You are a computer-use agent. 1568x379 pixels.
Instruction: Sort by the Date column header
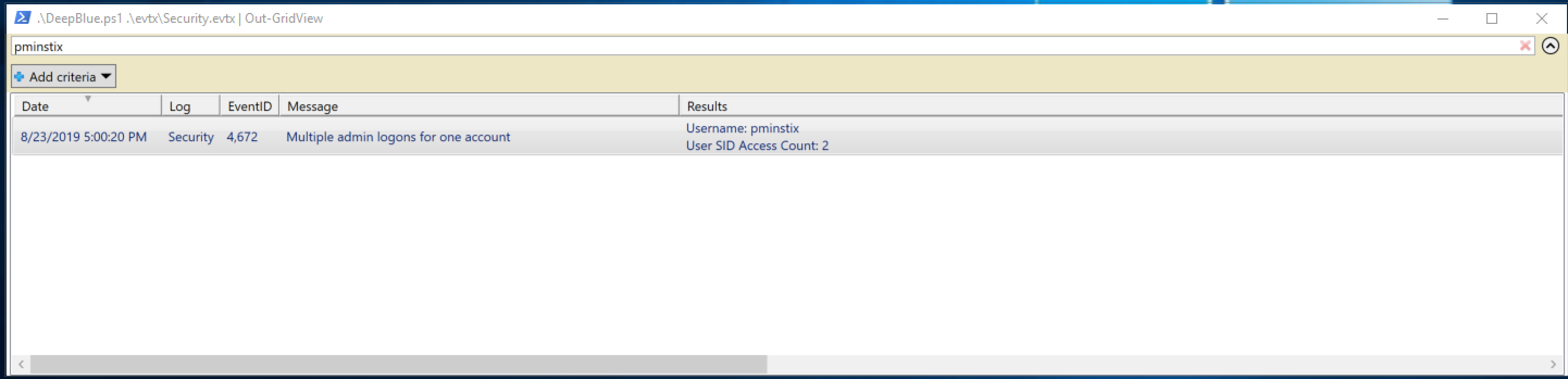click(88, 106)
